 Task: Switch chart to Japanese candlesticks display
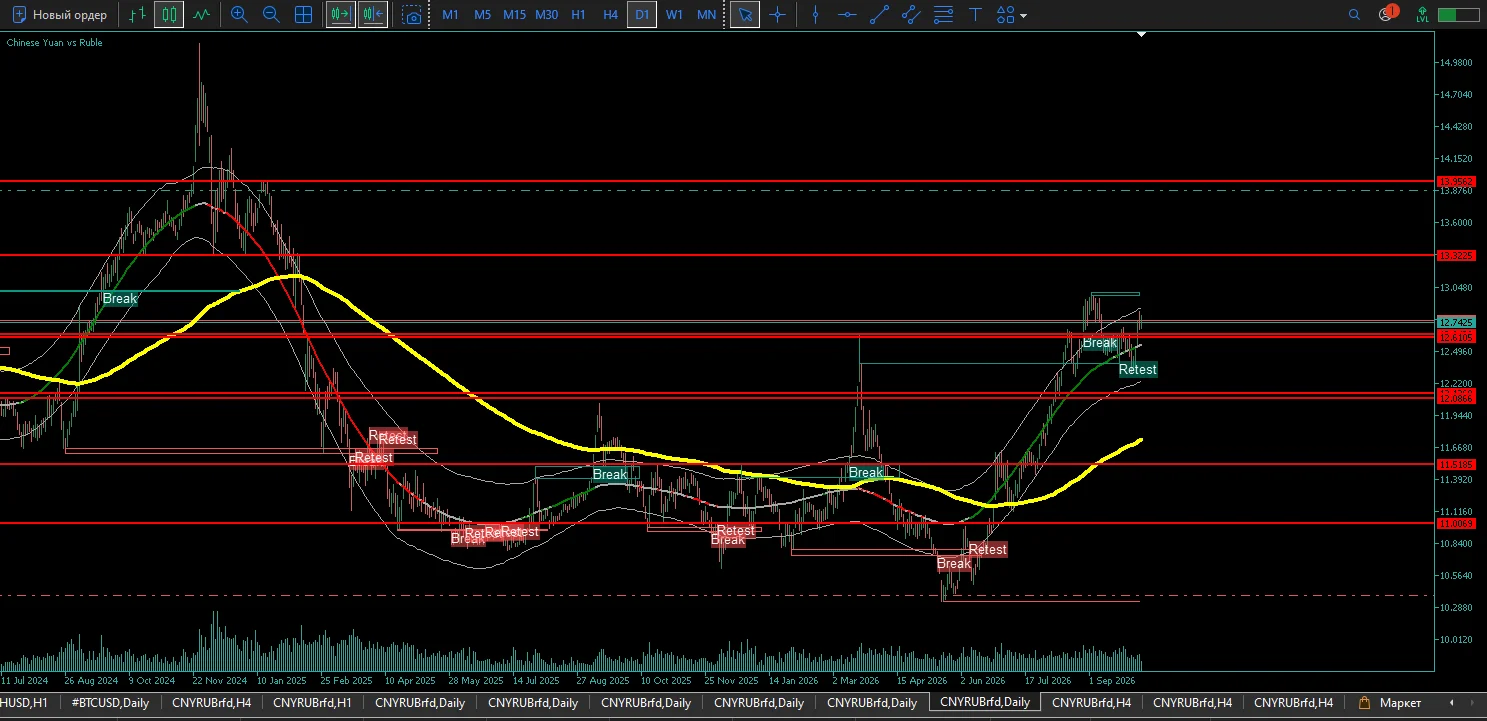pos(169,15)
